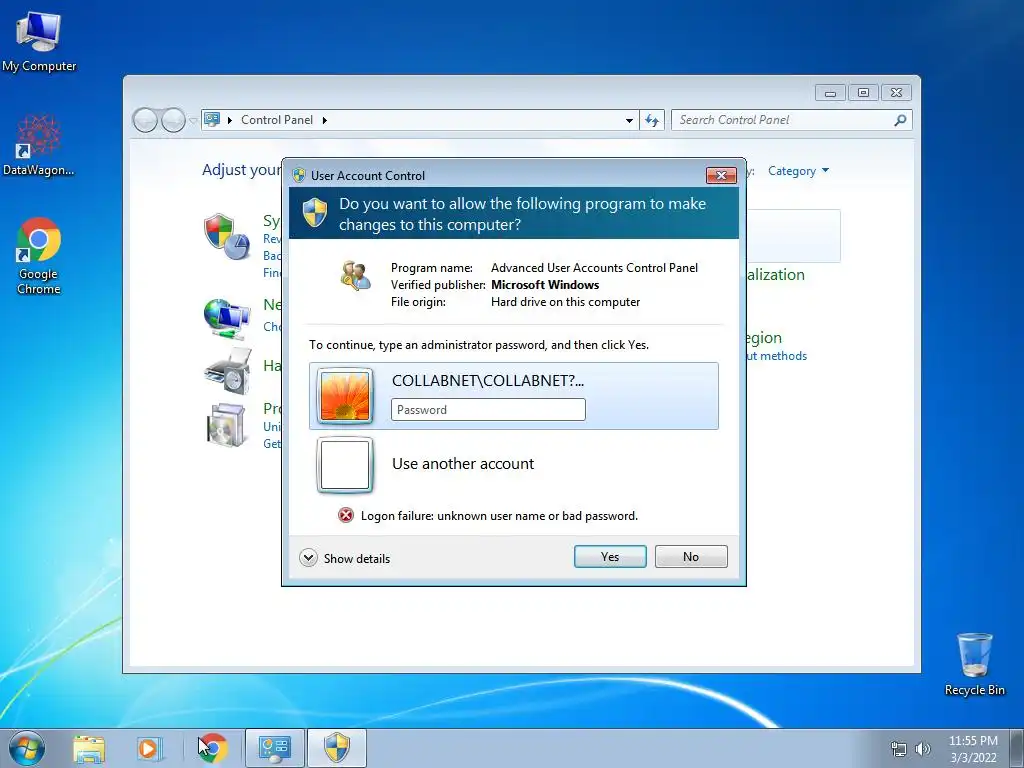Open My Computer desktop icon
1024x768 pixels.
(x=39, y=42)
